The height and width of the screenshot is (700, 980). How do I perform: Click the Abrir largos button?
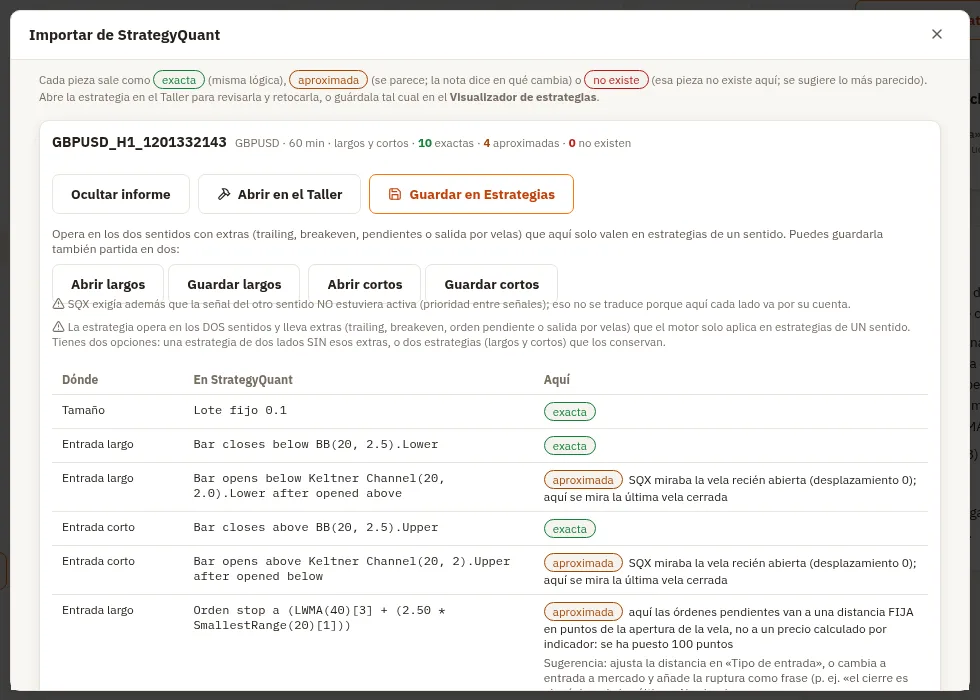pyautogui.click(x=108, y=284)
